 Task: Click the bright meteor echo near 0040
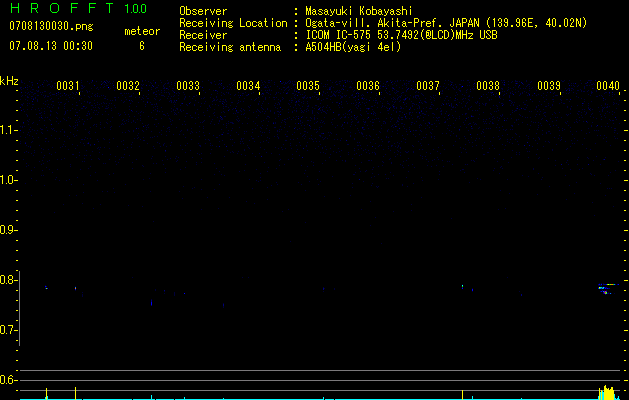[607, 288]
